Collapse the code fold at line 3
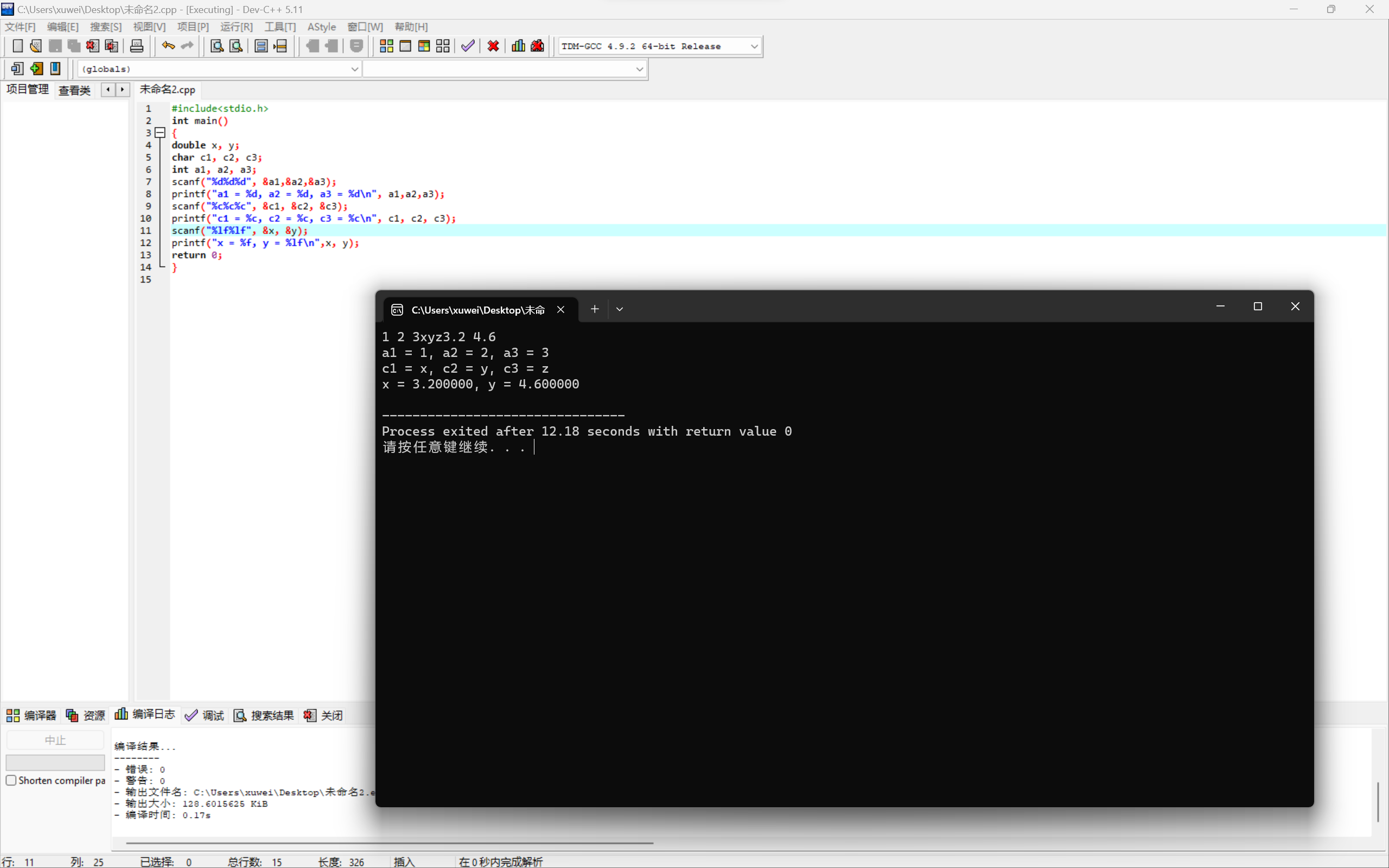This screenshot has height=868, width=1389. [x=160, y=132]
